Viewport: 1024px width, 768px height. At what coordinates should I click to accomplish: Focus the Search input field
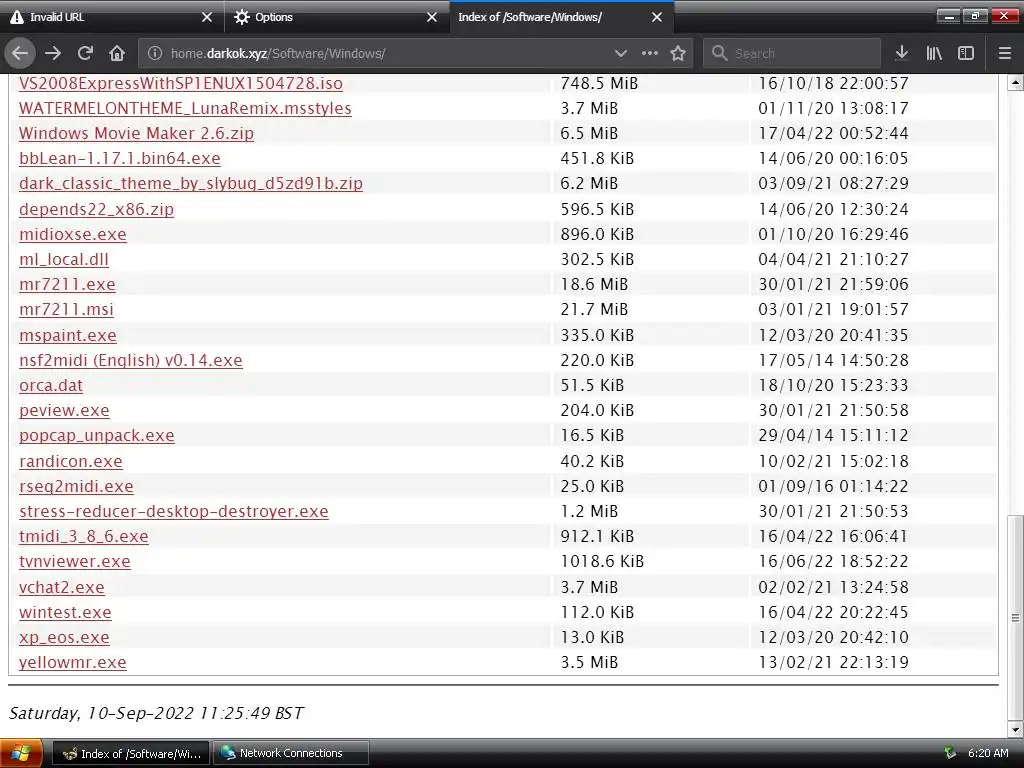792,53
